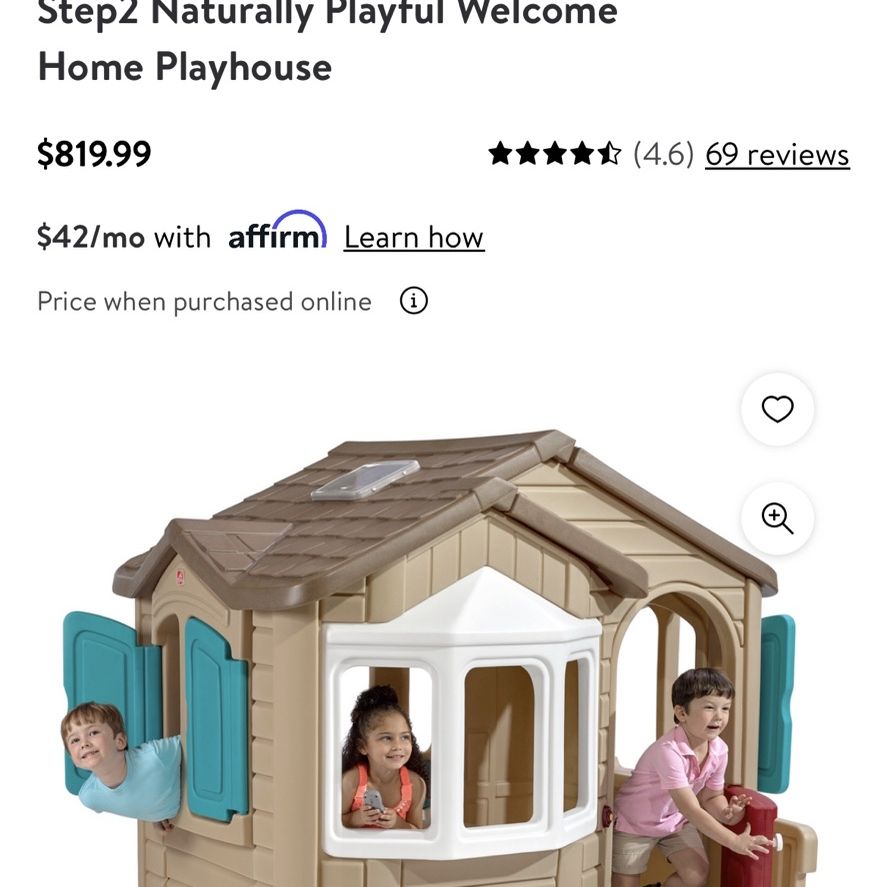Screen dimensions: 887x887
Task: Click the Affirm logo
Action: (x=277, y=230)
